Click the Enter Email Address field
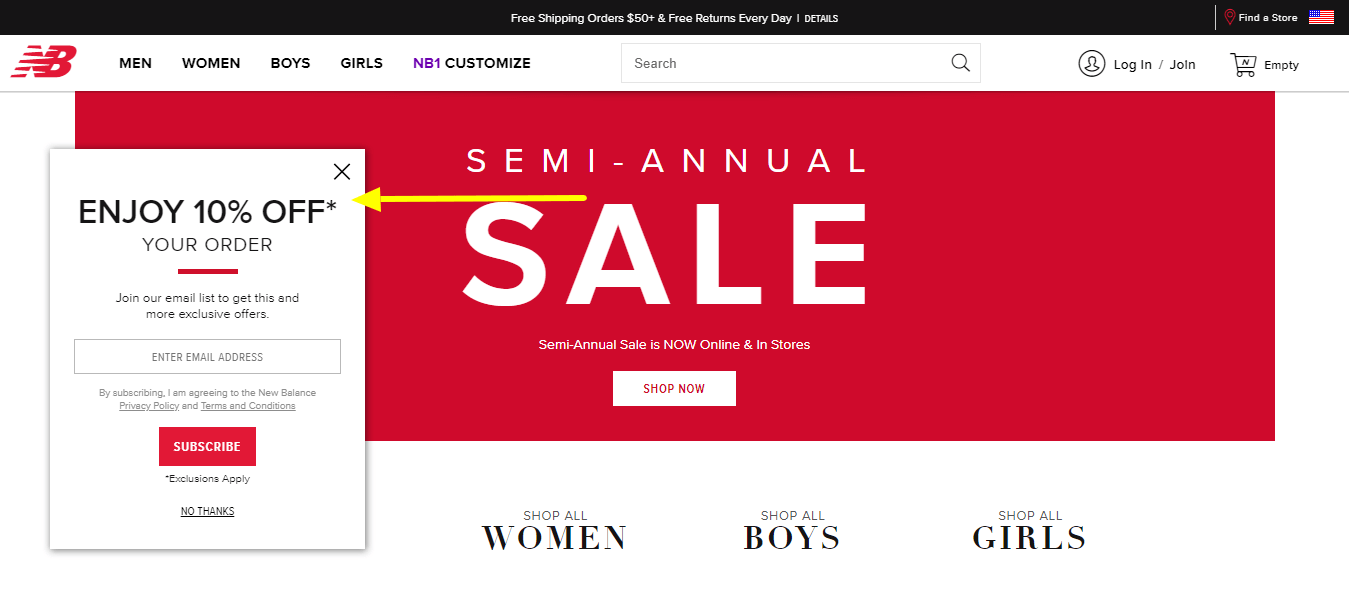1349x599 pixels. [207, 357]
